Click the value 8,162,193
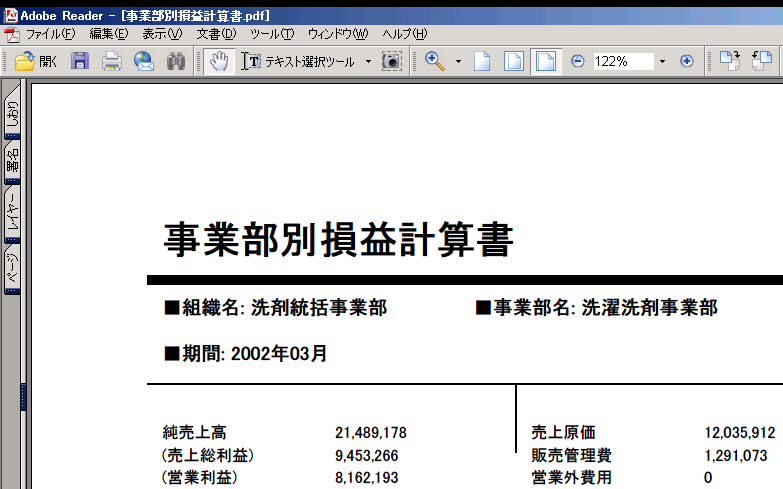783x489 pixels. pos(367,478)
